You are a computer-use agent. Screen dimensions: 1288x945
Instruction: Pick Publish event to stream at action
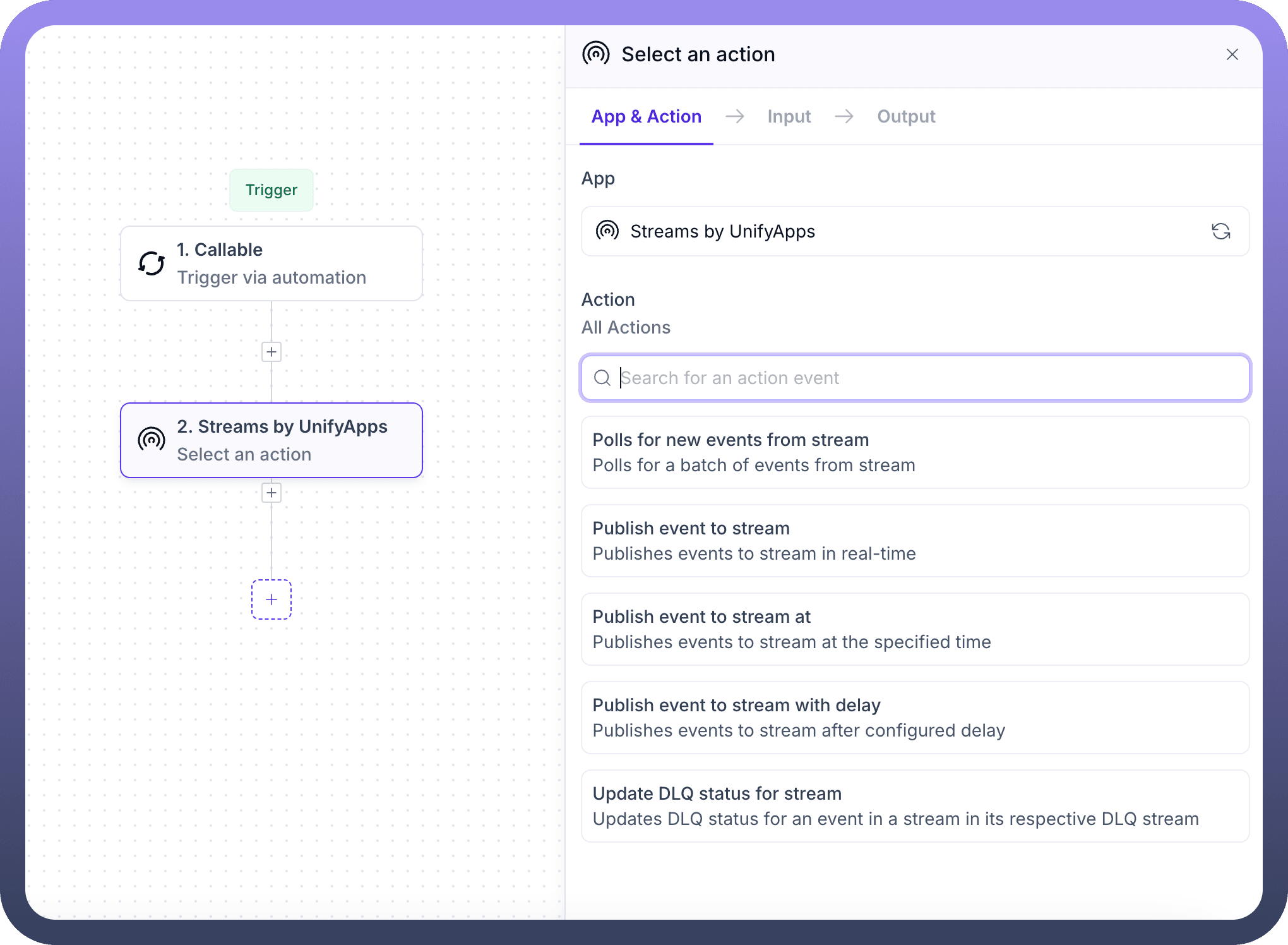[914, 629]
